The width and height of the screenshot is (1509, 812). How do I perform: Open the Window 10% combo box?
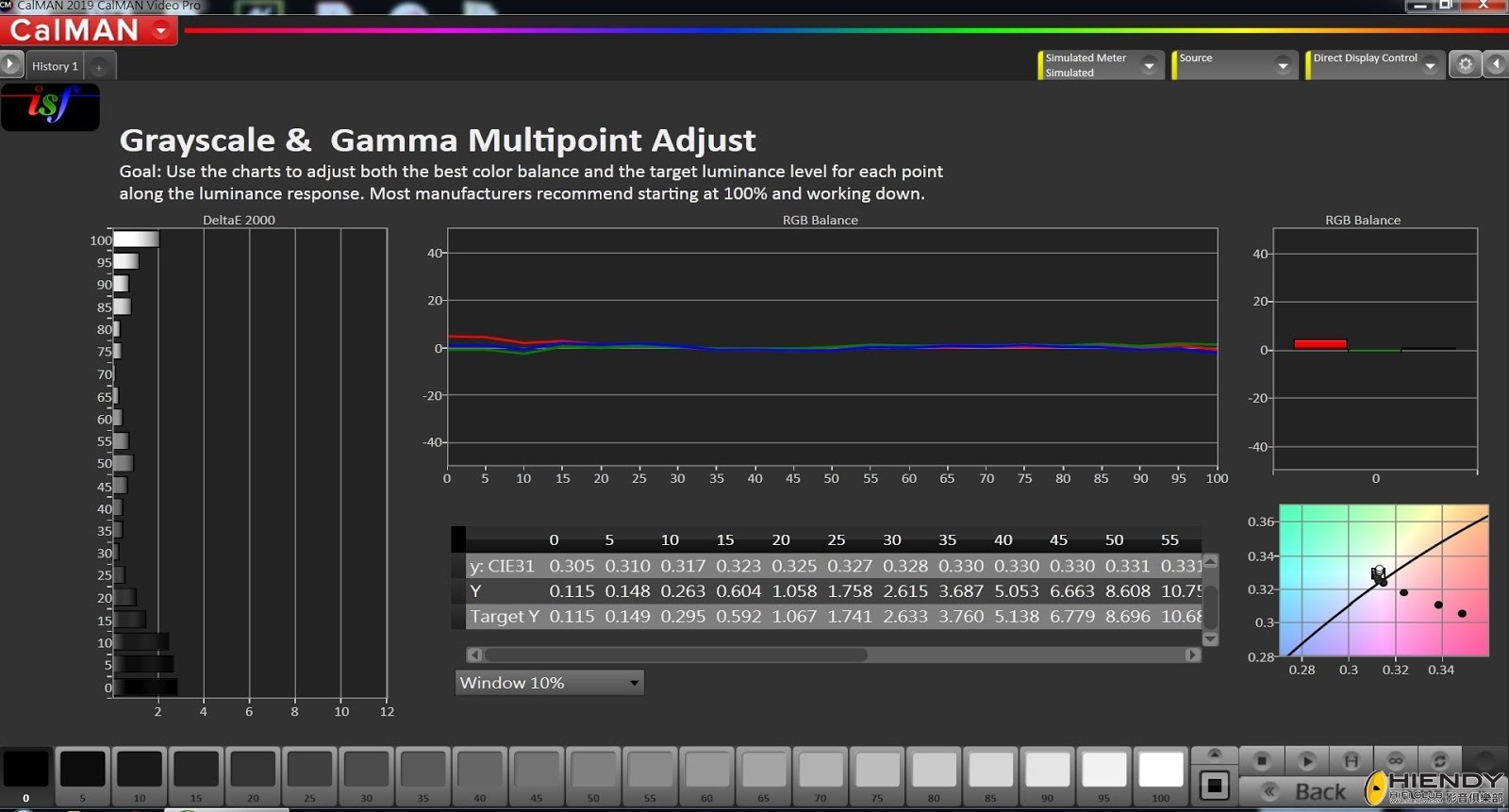click(549, 683)
